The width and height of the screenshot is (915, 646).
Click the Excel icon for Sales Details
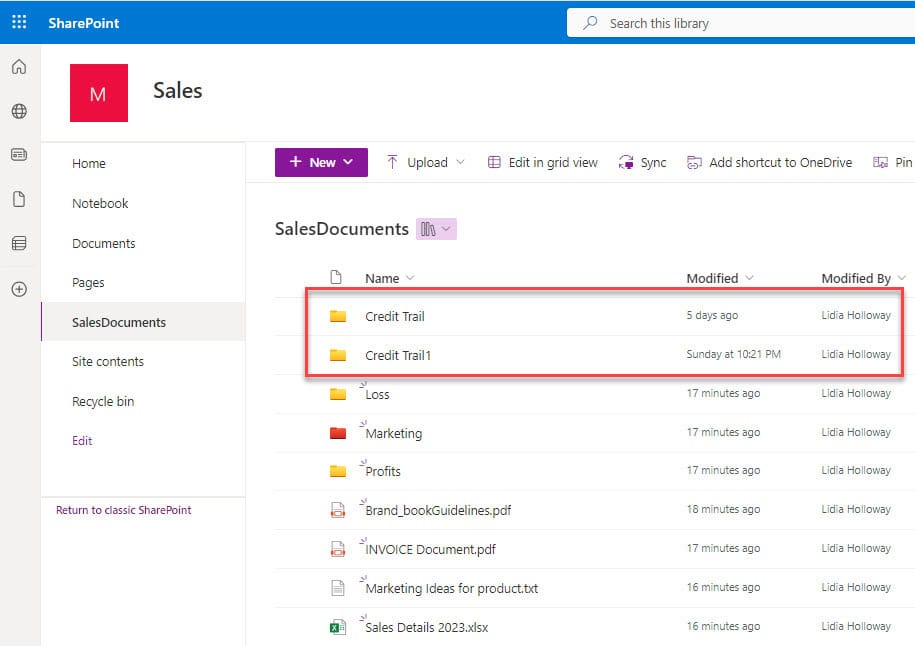(x=338, y=627)
